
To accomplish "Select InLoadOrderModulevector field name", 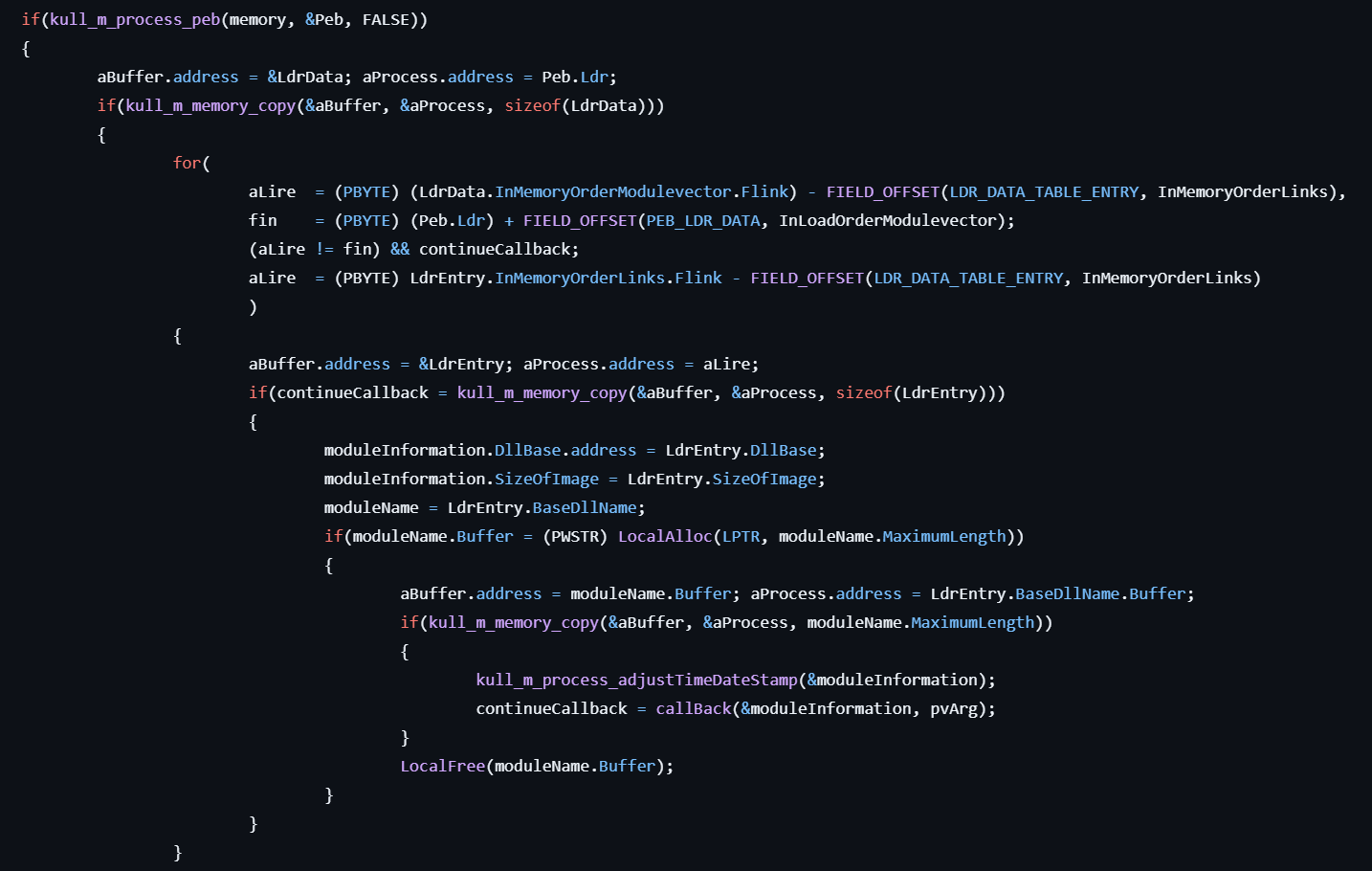I will [x=888, y=220].
